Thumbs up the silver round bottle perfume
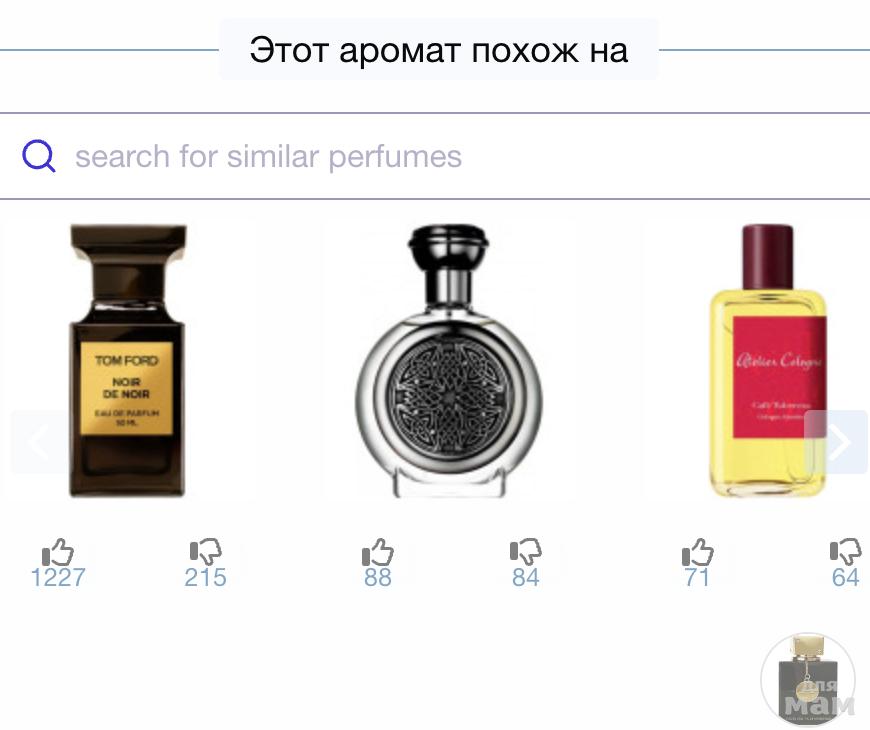Screen dimensions: 870x730 (x=378, y=552)
